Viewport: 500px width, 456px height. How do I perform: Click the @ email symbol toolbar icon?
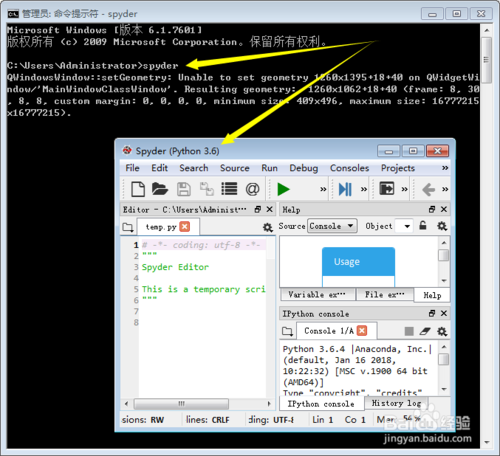252,189
